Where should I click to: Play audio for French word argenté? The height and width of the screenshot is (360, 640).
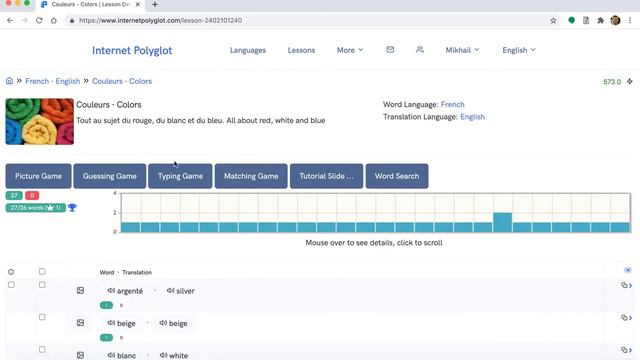coord(111,291)
